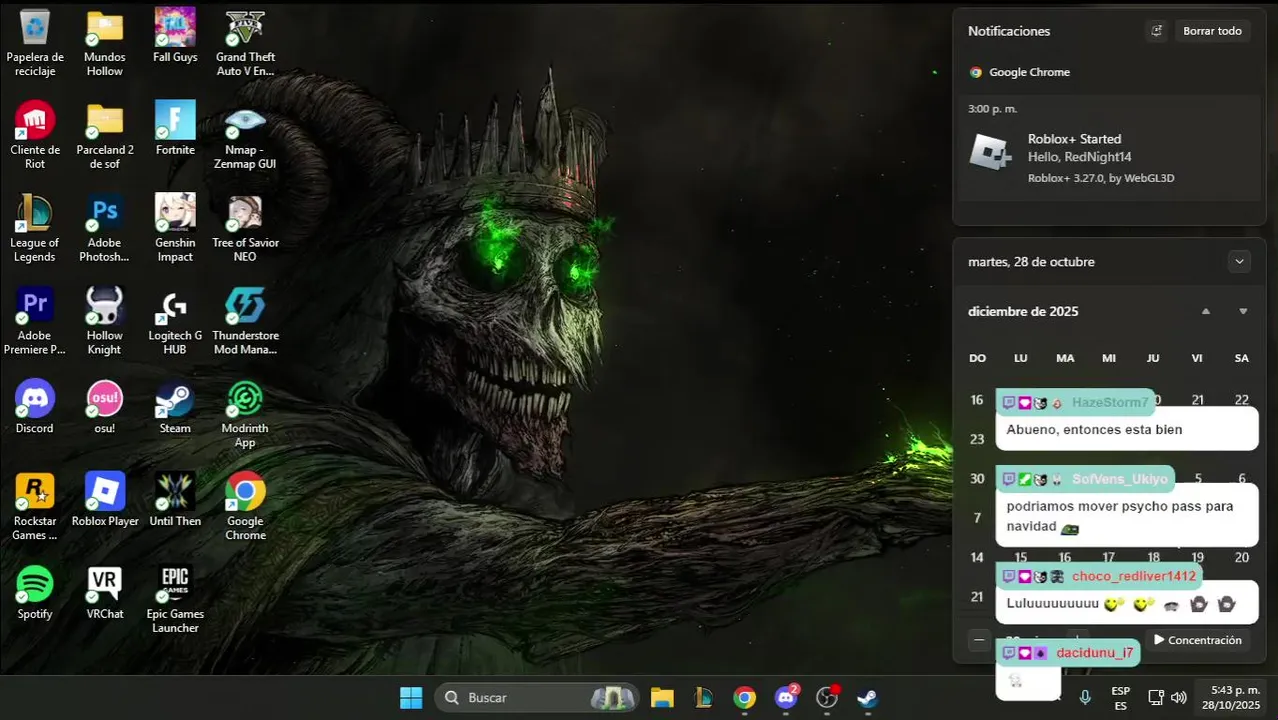Select the Fall Guys desktop shortcut

coord(175,37)
